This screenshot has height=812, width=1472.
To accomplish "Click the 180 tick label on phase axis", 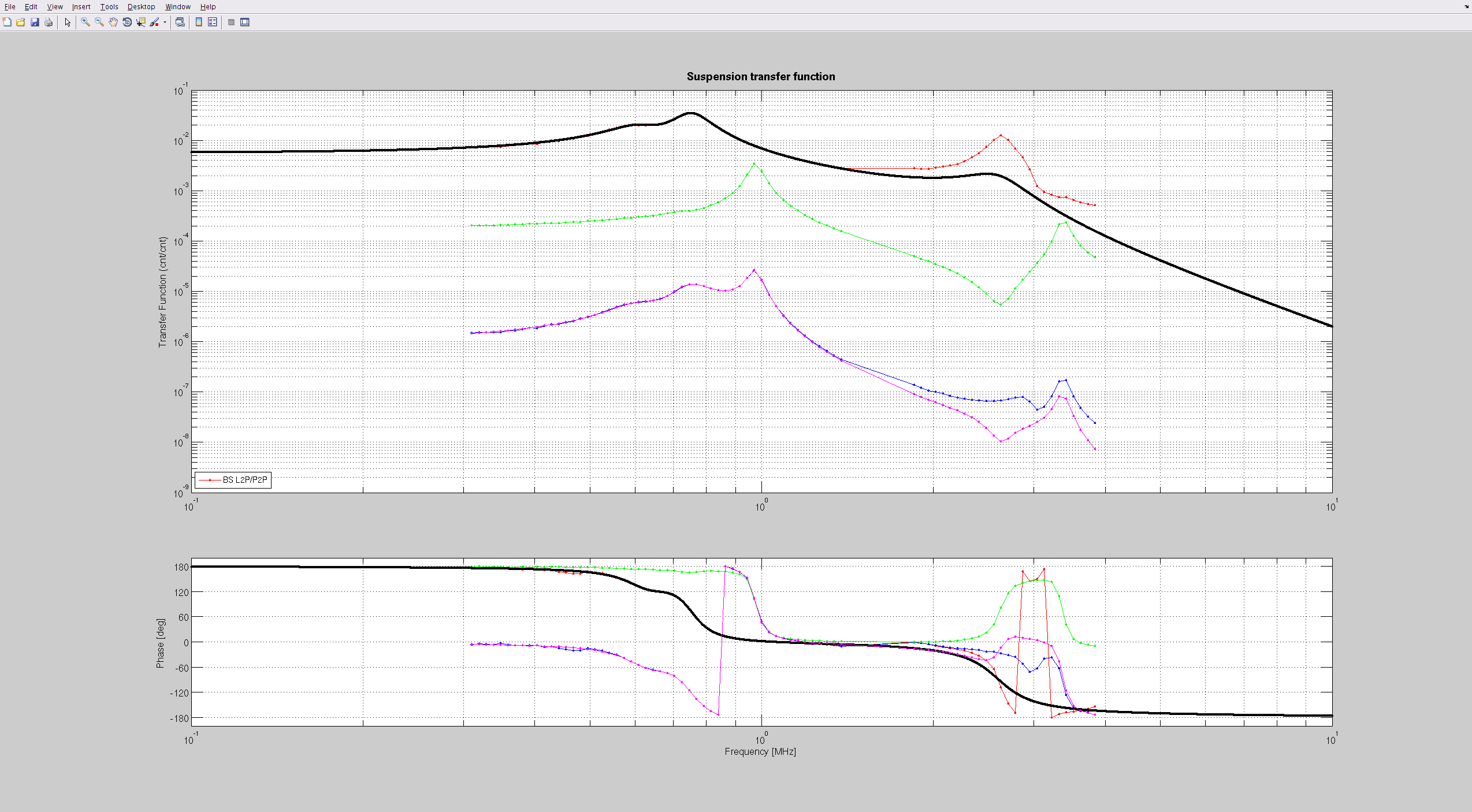I will (181, 567).
